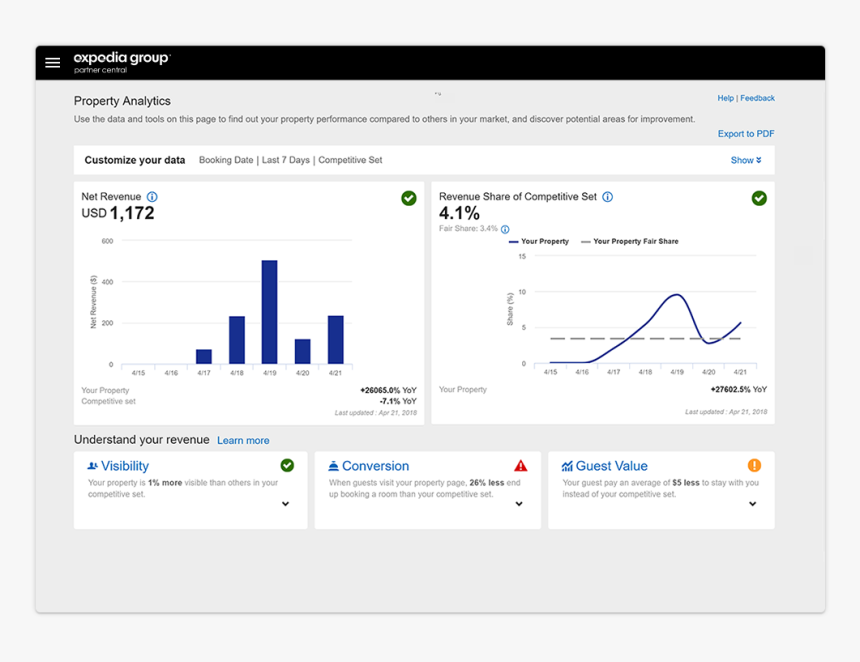Click the 4/20 bar in Net Revenue chart
Screen dimensions: 860x662
point(303,352)
